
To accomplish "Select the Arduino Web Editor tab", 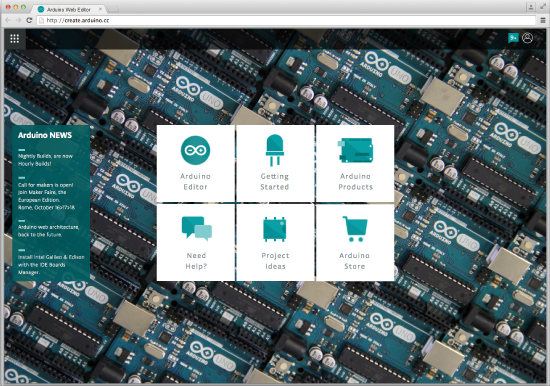I will click(x=68, y=9).
